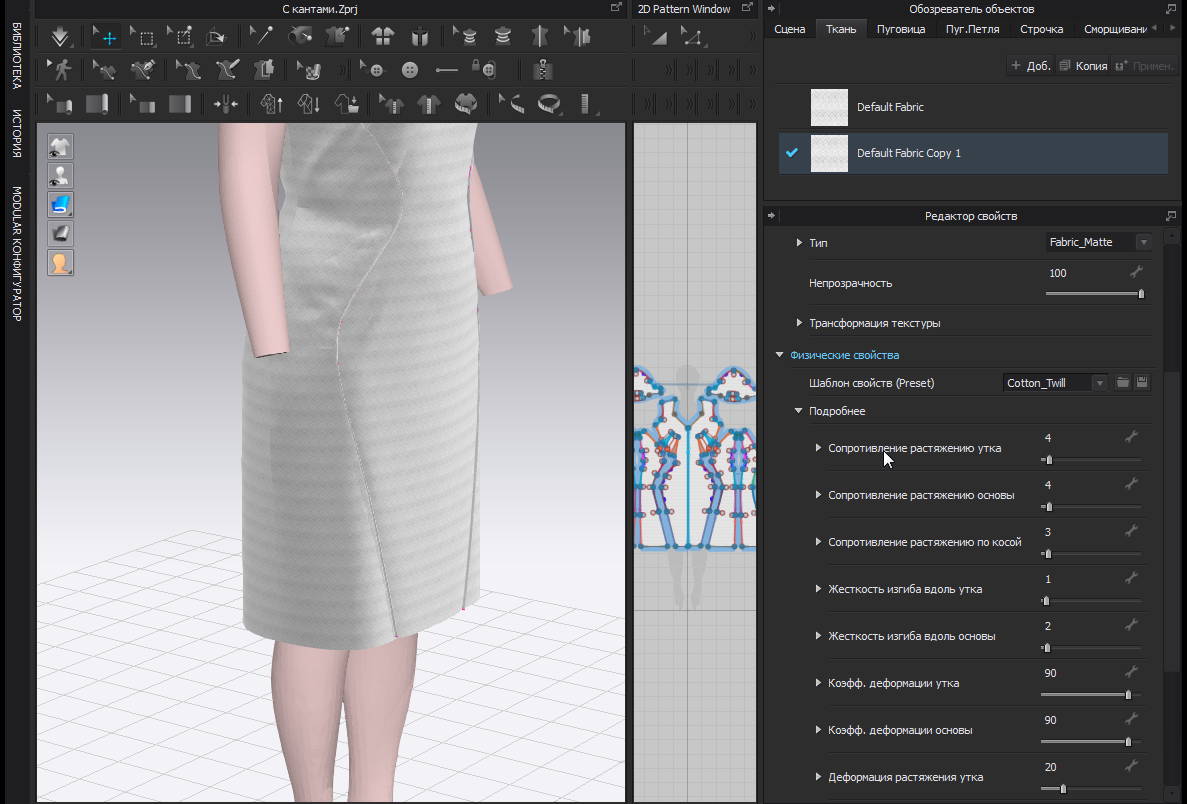Click the checkmark beside Default Fabric Copy 1
Viewport: 1187px width, 804px height.
click(x=792, y=153)
